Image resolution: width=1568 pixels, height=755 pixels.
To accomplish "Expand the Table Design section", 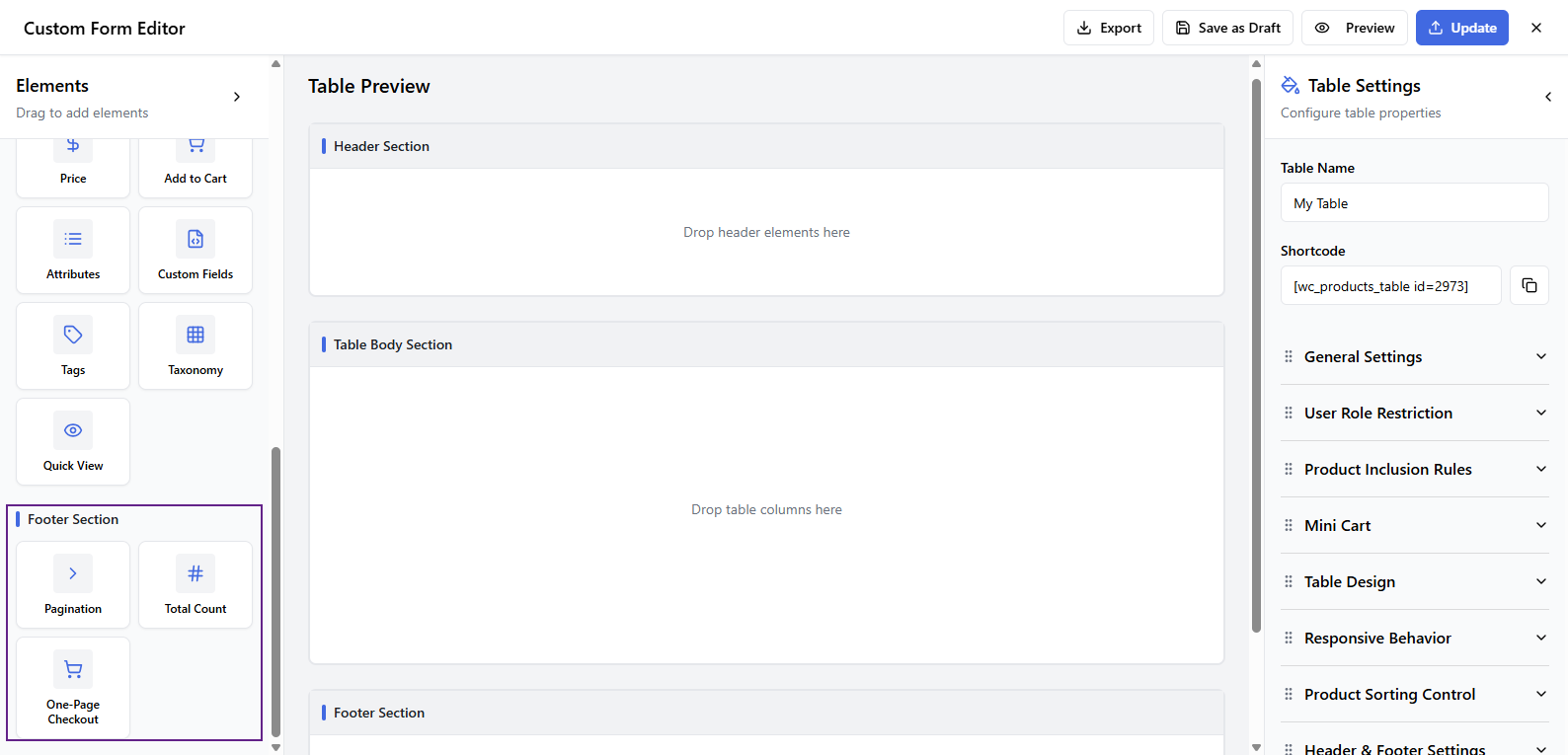I will coord(1414,581).
